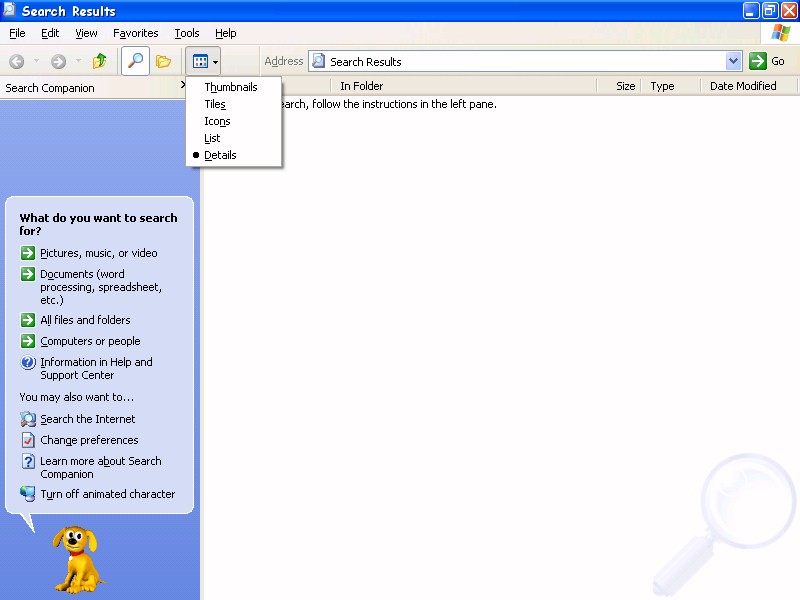Image resolution: width=800 pixels, height=600 pixels.
Task: Click the Search the Internet globe icon
Action: (28, 419)
